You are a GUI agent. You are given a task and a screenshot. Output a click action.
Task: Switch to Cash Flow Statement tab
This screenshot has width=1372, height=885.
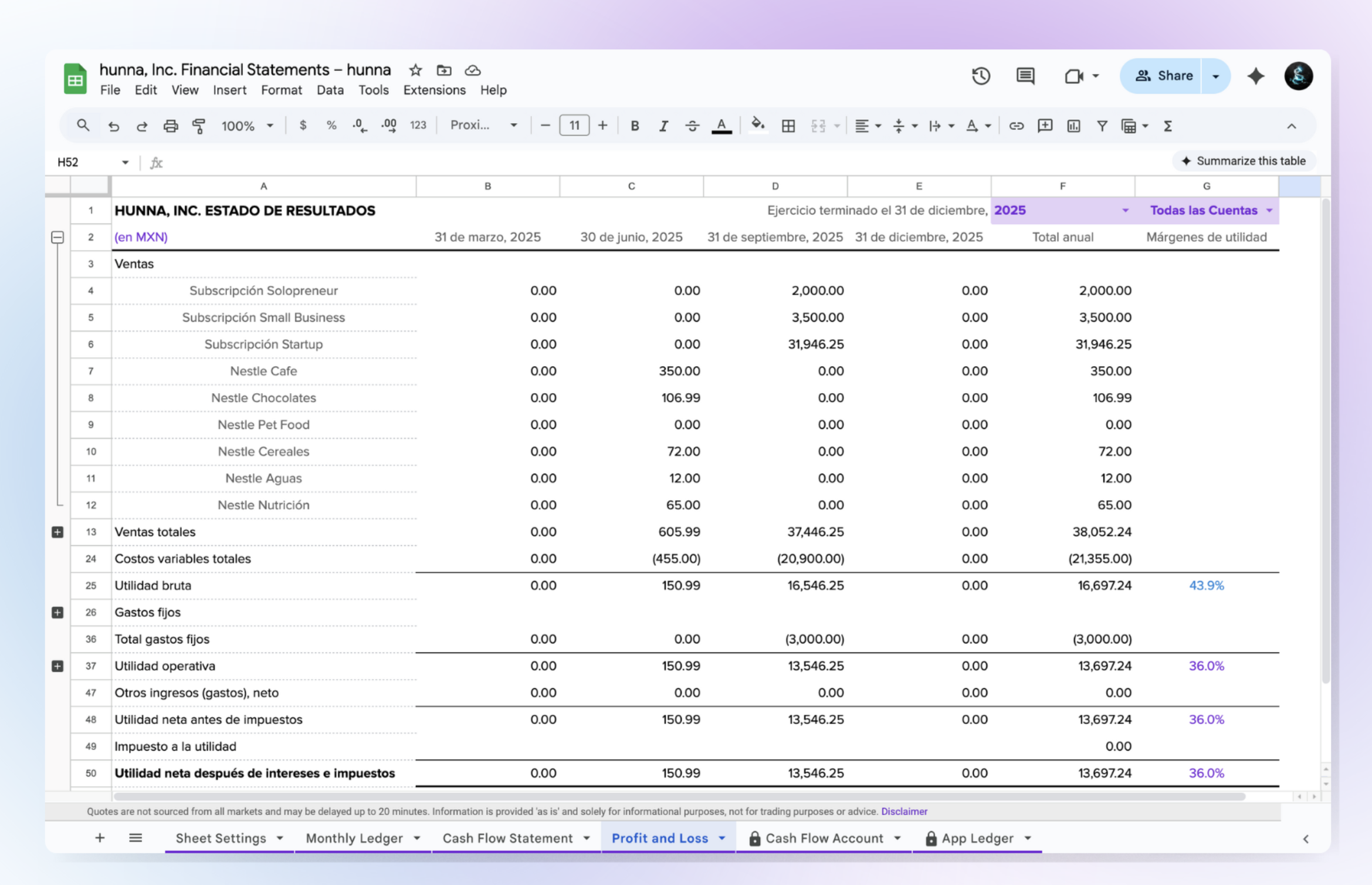[507, 838]
